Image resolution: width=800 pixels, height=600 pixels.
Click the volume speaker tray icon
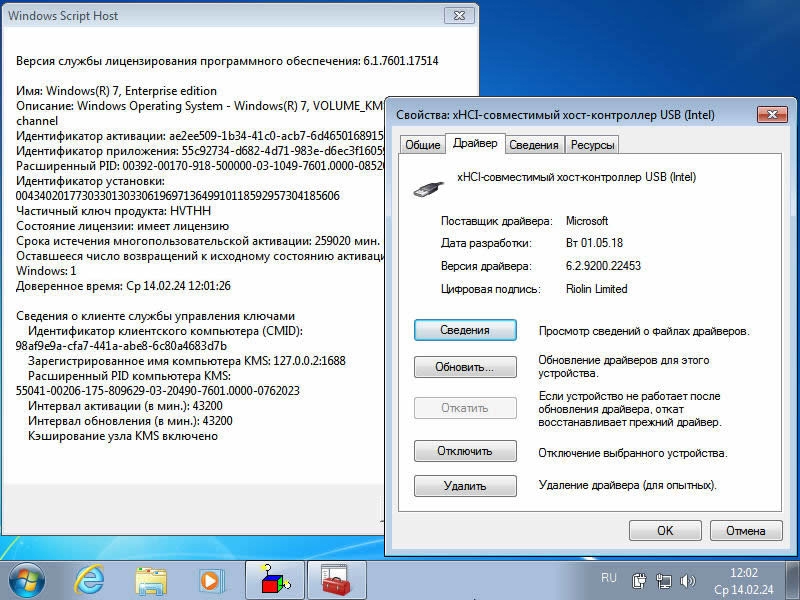coord(688,580)
